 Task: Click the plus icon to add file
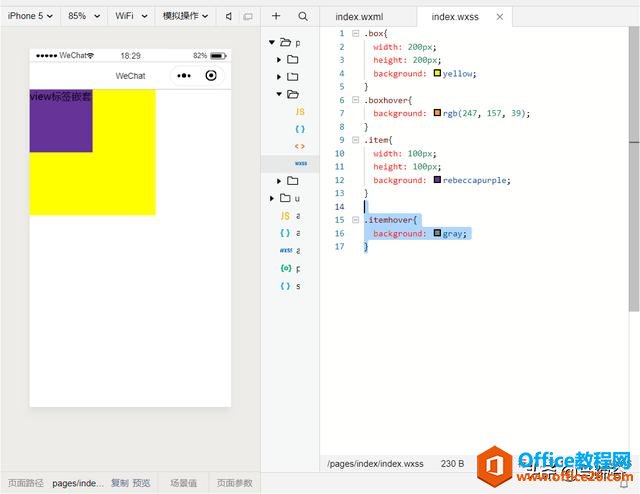(x=277, y=16)
